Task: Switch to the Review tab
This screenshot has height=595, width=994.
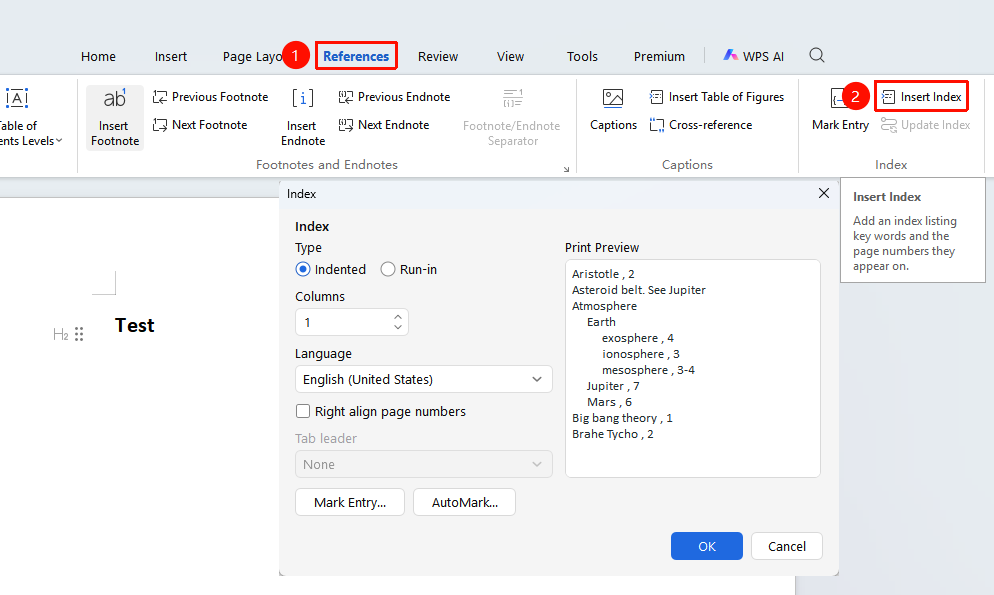Action: click(437, 56)
